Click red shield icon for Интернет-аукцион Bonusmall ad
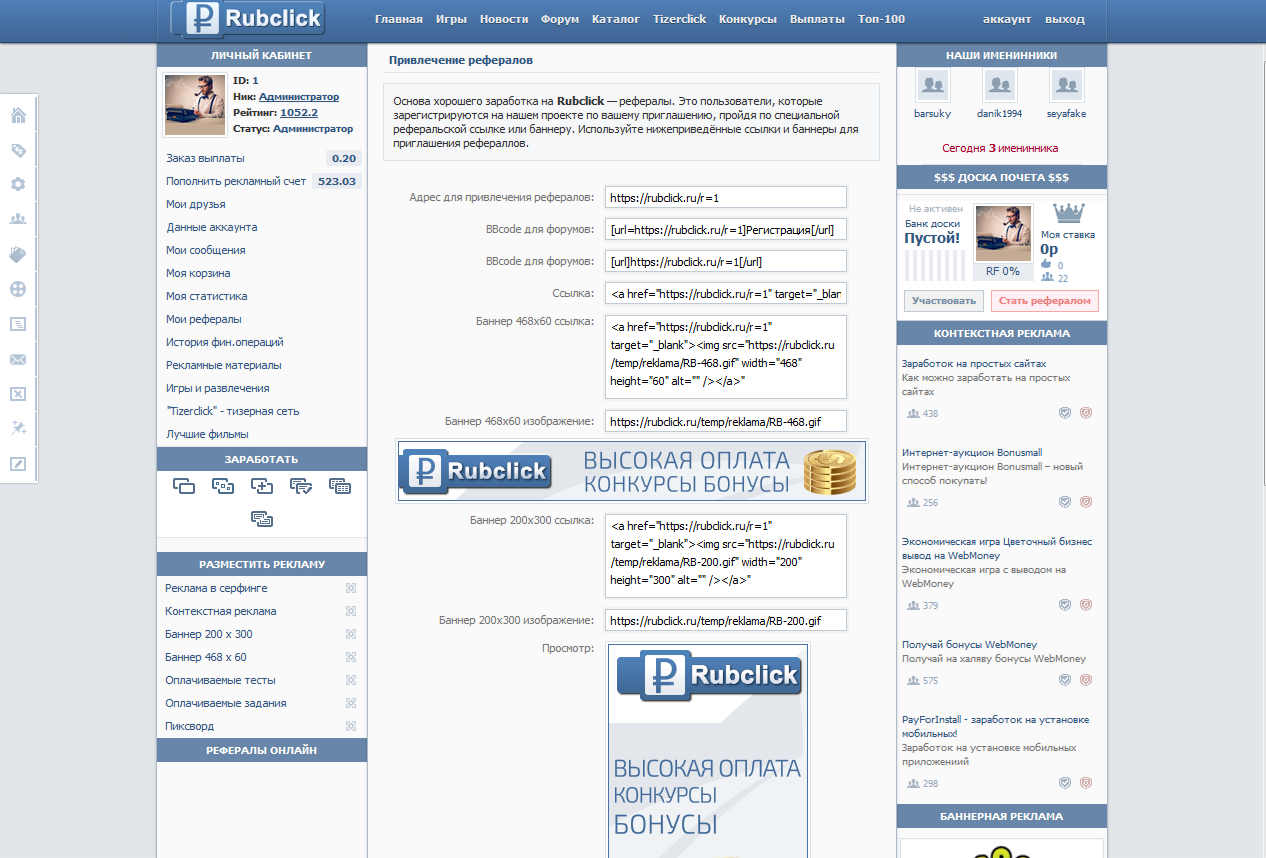The image size is (1266, 858). (1086, 502)
